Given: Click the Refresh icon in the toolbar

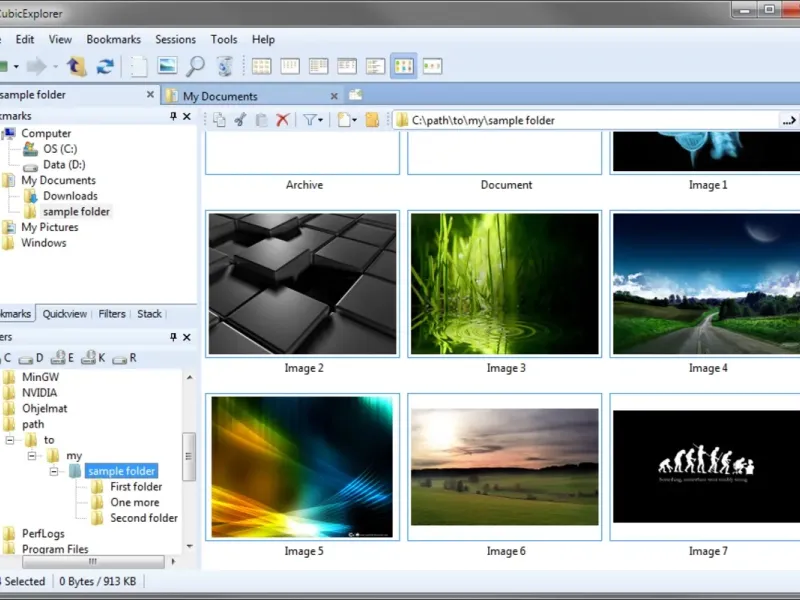Looking at the screenshot, I should point(105,67).
